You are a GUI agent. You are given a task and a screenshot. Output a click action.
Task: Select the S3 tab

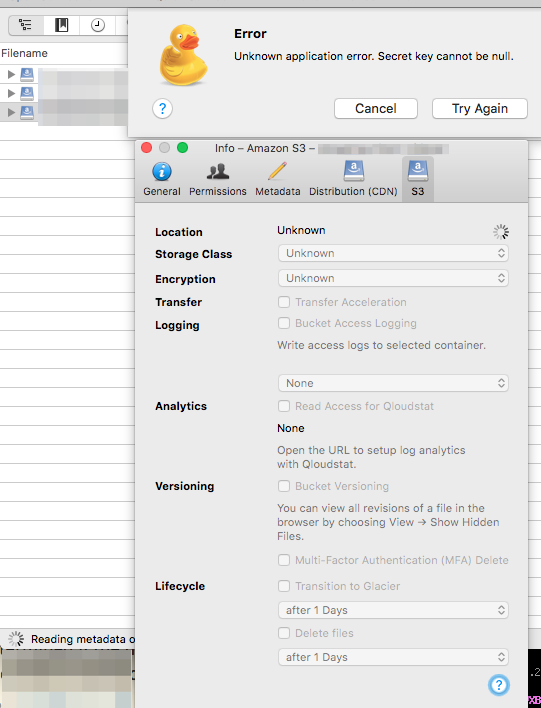point(418,179)
